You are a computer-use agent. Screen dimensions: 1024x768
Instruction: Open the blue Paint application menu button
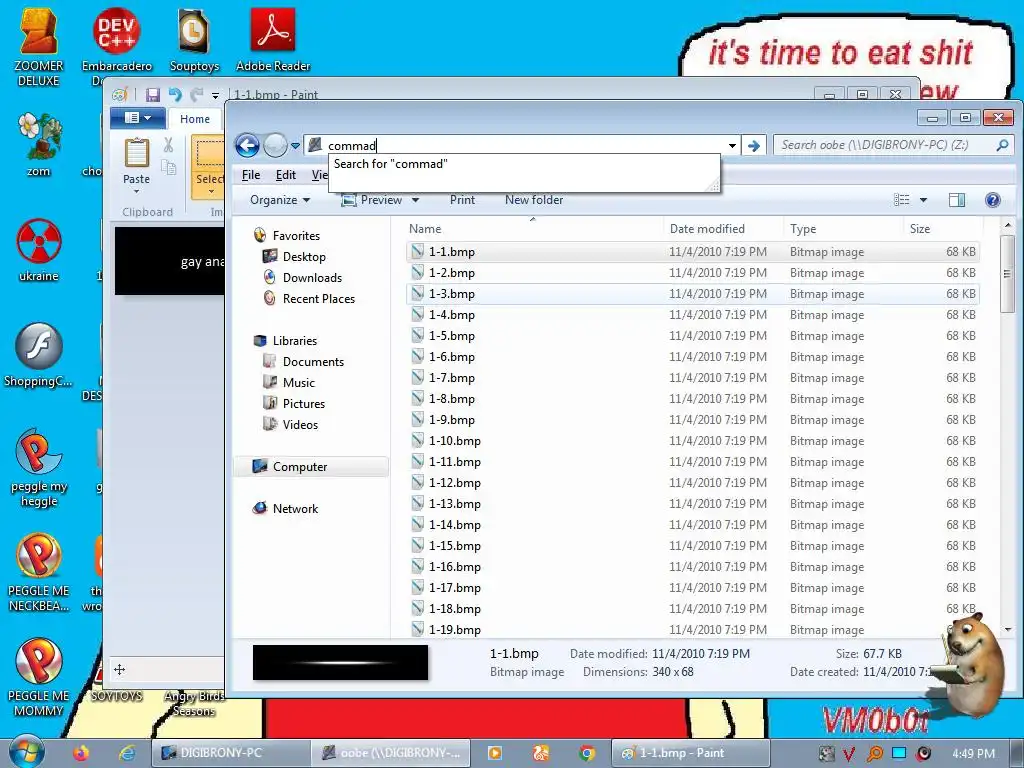137,118
